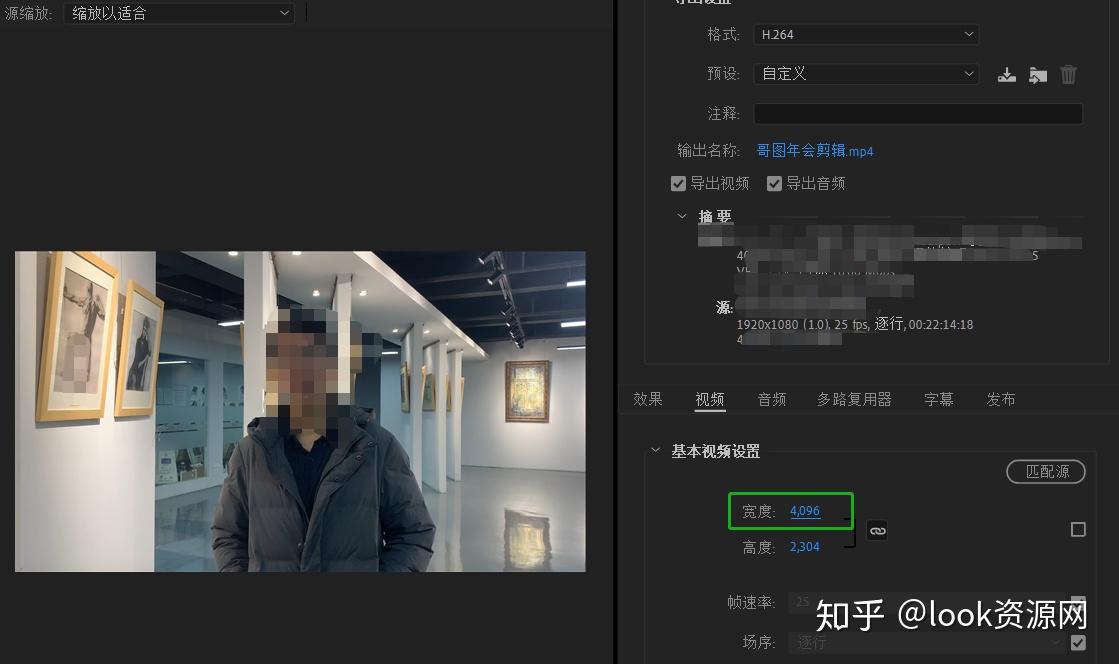
Task: Switch to the 音频 tab
Action: pyautogui.click(x=771, y=398)
